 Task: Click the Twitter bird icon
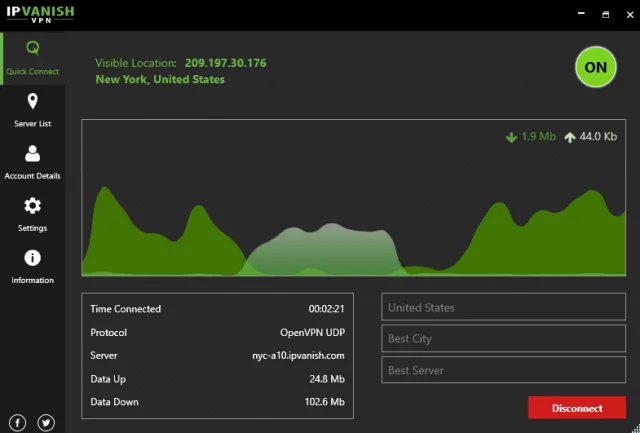click(x=46, y=423)
